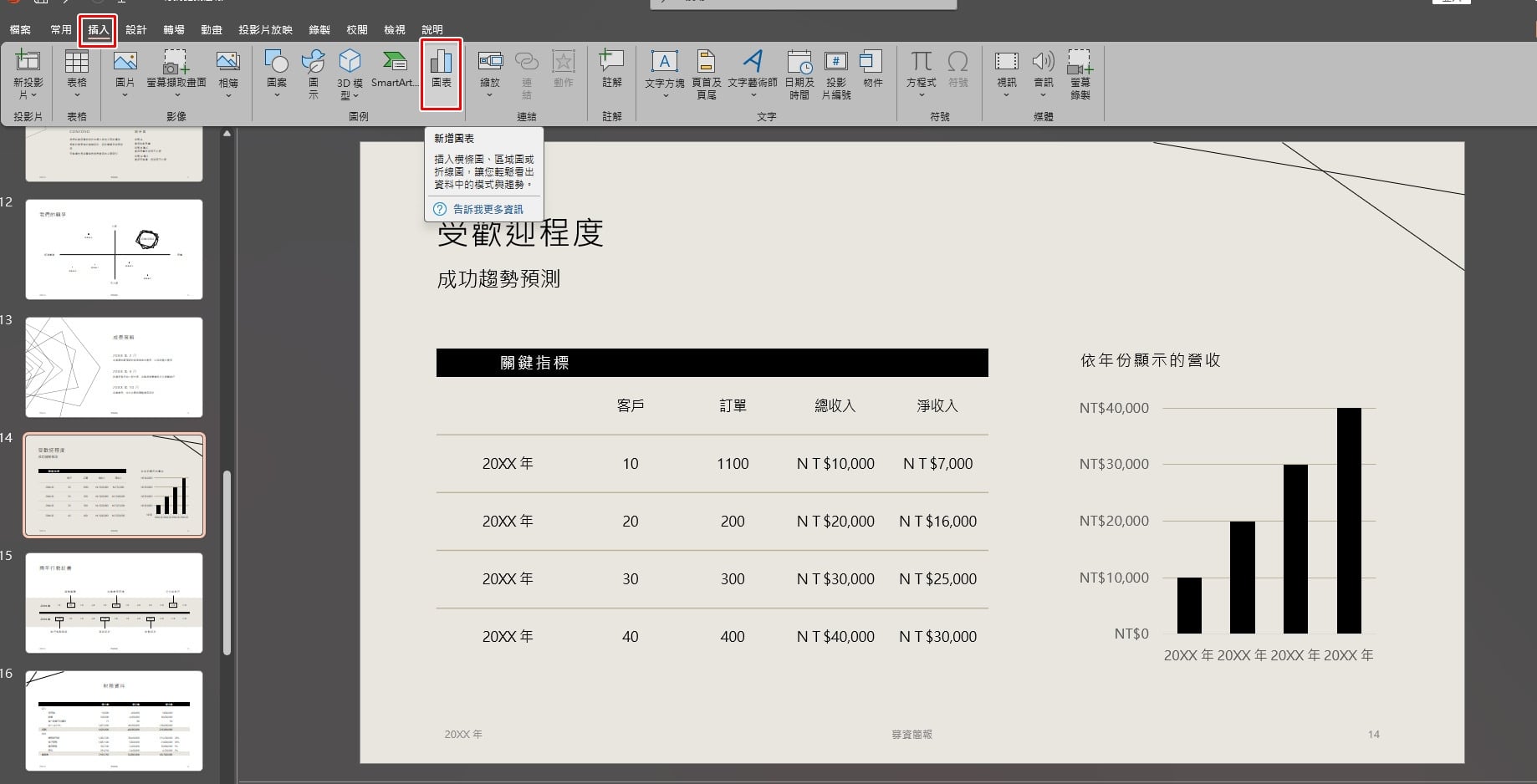This screenshot has width=1537, height=784.
Task: Expand the 圖案 shapes dropdown
Action: [x=277, y=94]
